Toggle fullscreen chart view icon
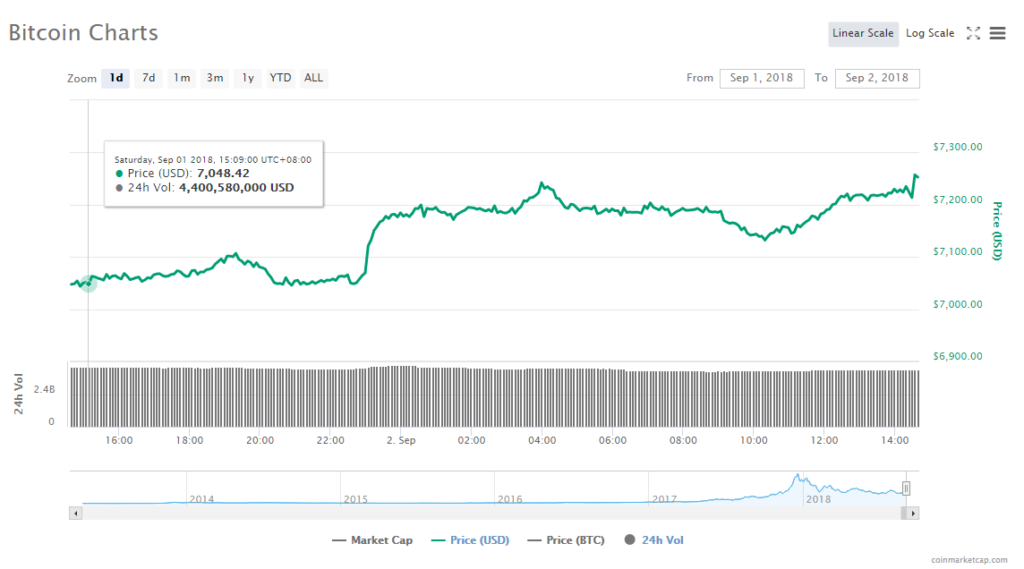The image size is (1024, 569). (973, 33)
